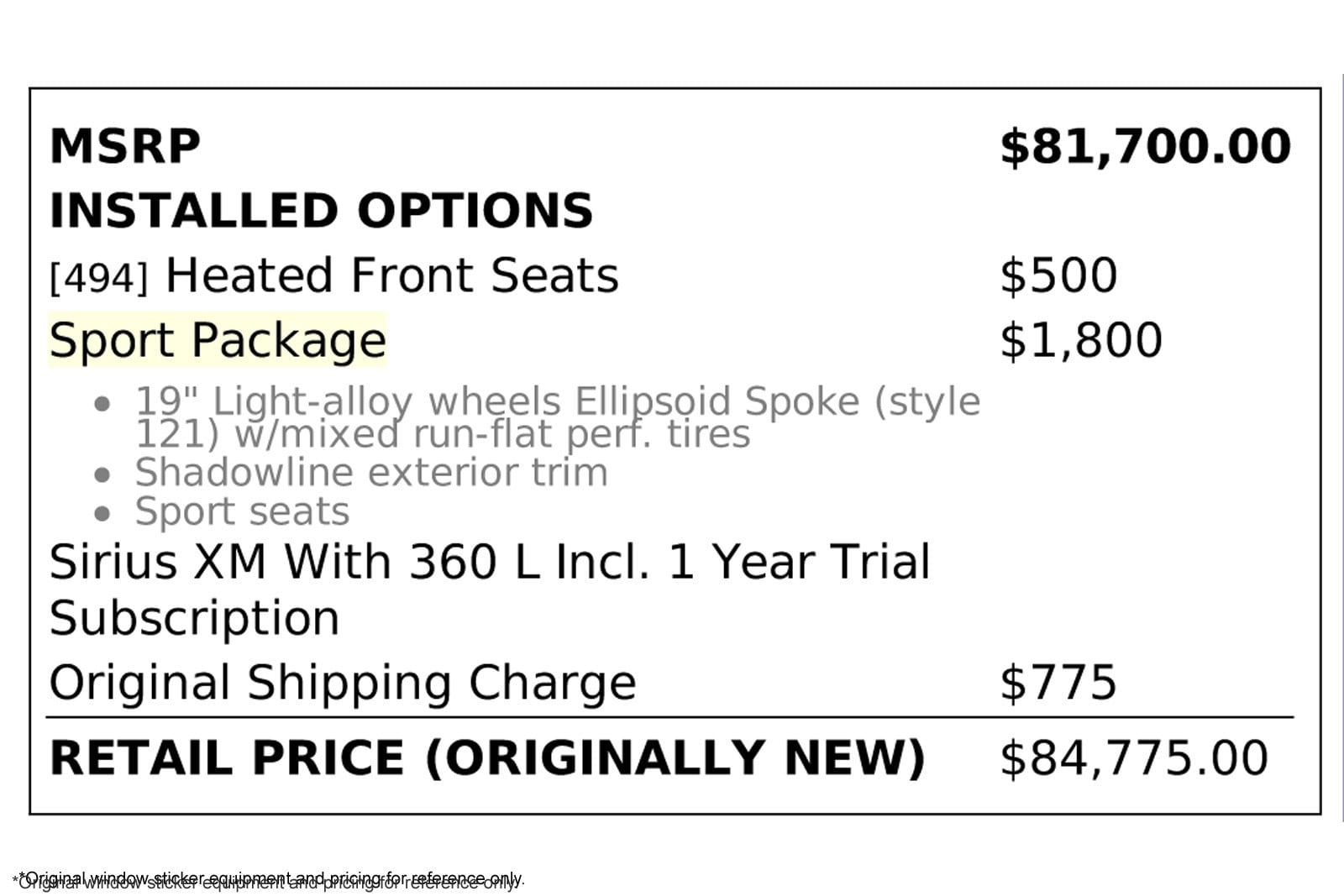The height and width of the screenshot is (896, 1344).
Task: Click the 19" Light-alloy wheels bullet item
Action: (x=558, y=417)
